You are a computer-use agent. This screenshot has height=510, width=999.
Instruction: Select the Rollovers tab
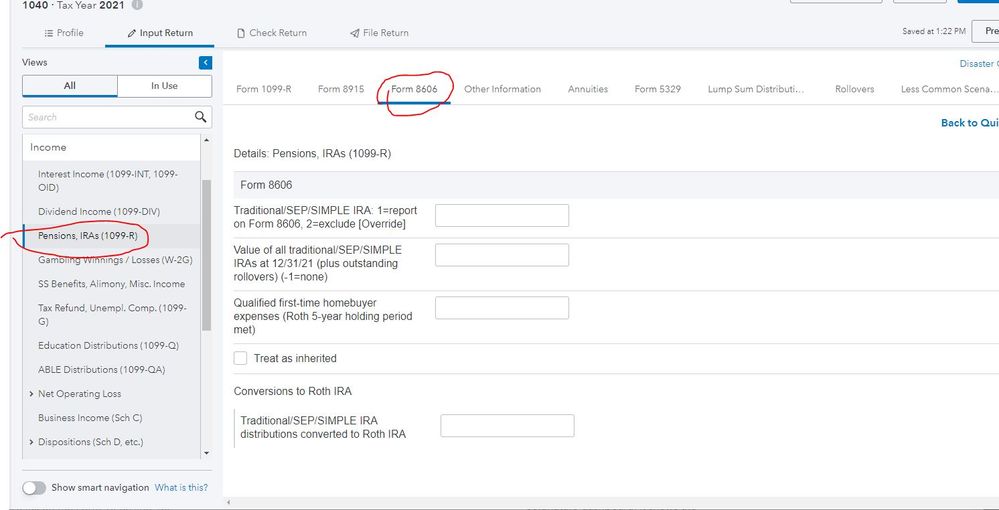pos(854,89)
